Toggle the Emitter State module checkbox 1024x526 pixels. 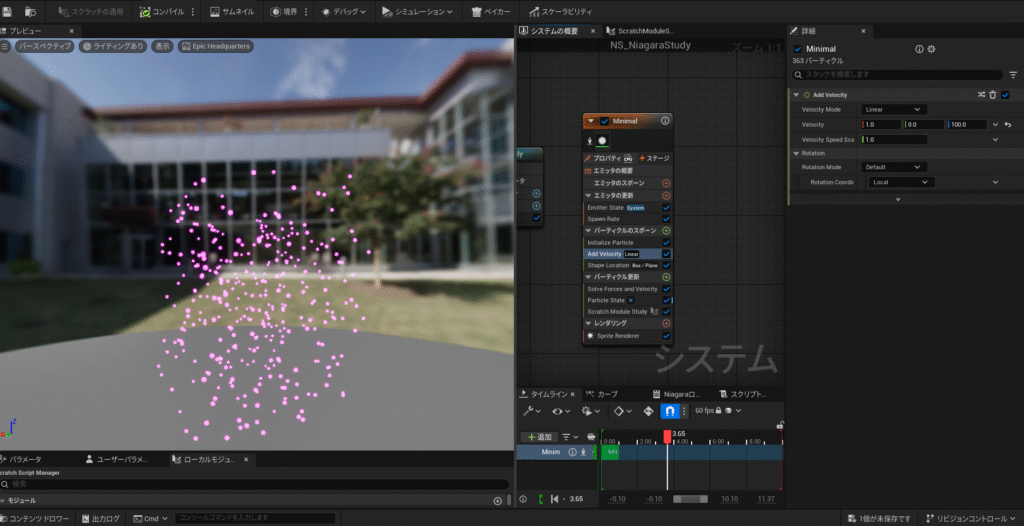tap(666, 208)
